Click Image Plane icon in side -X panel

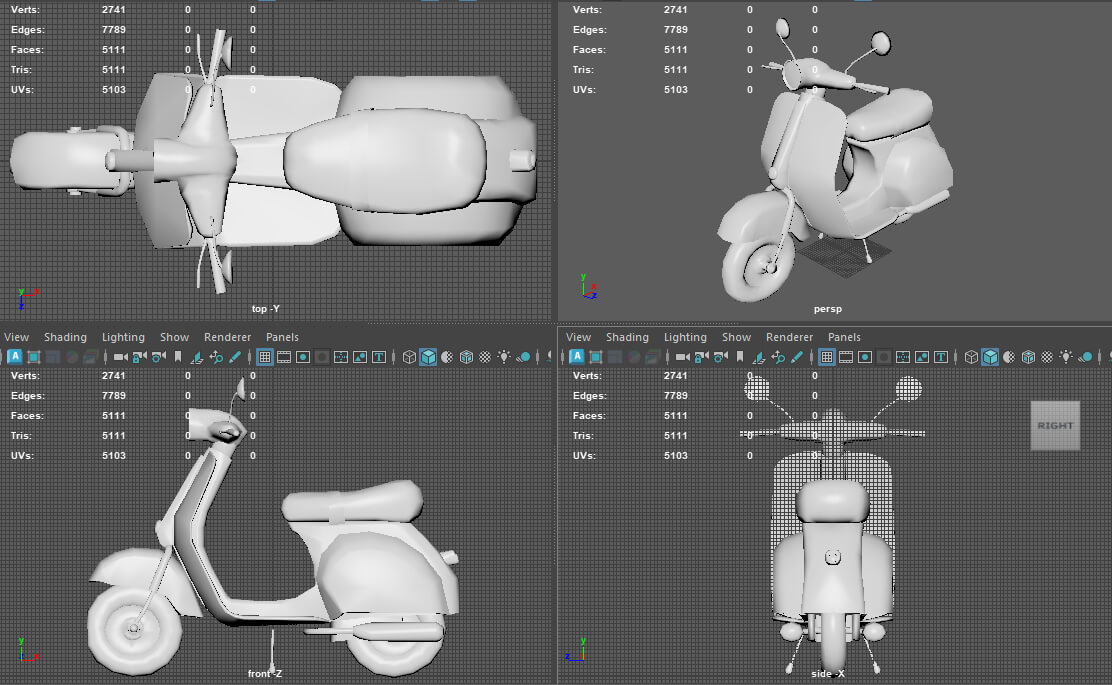coord(759,357)
